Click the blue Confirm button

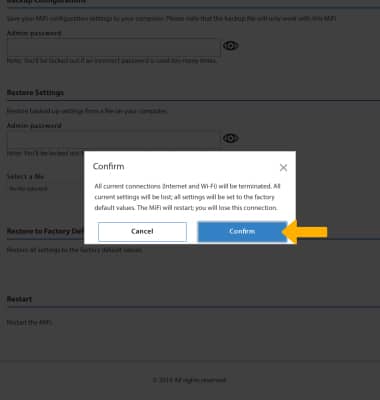point(242,232)
